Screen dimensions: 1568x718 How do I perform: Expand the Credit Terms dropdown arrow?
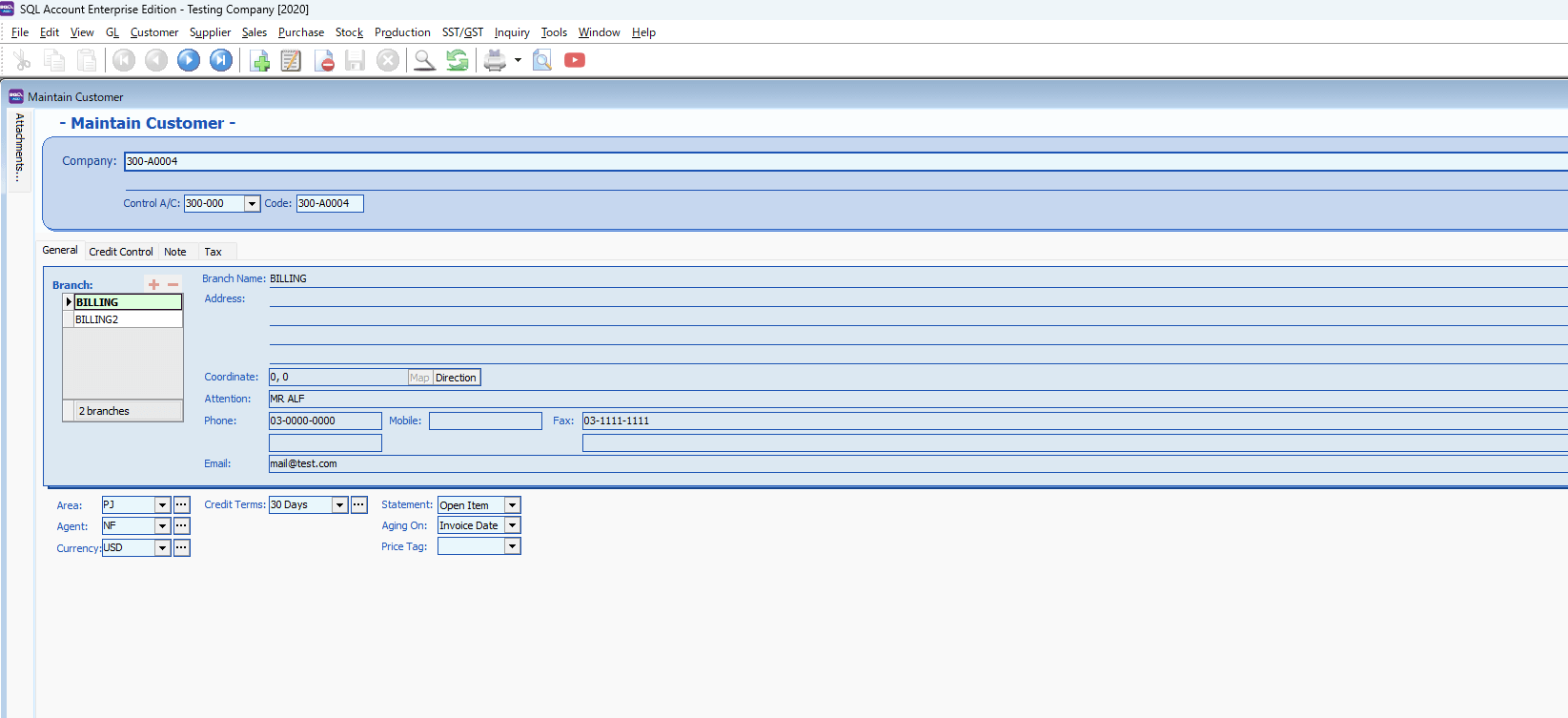339,504
